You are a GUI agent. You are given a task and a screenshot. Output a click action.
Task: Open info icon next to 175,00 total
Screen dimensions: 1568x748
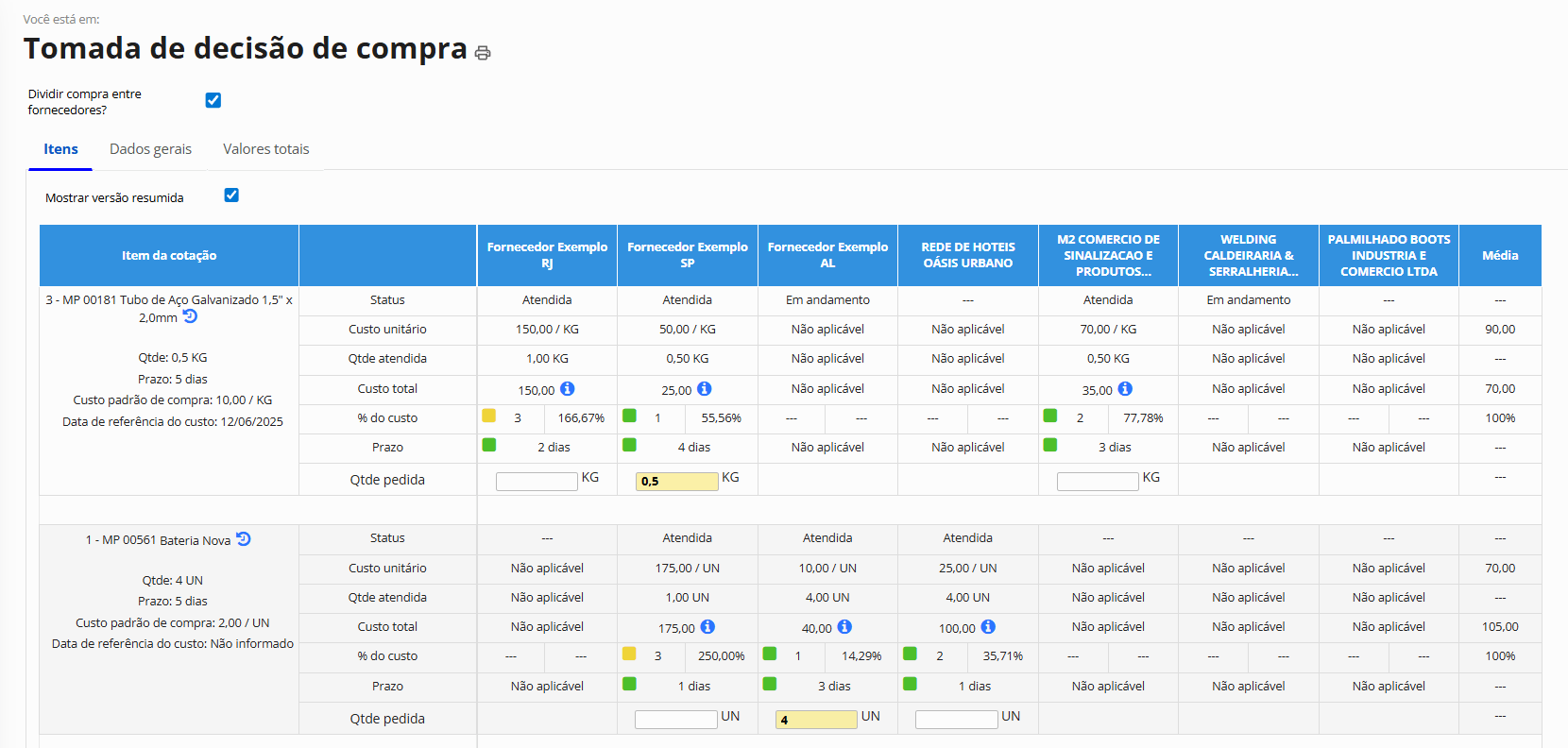tap(707, 627)
